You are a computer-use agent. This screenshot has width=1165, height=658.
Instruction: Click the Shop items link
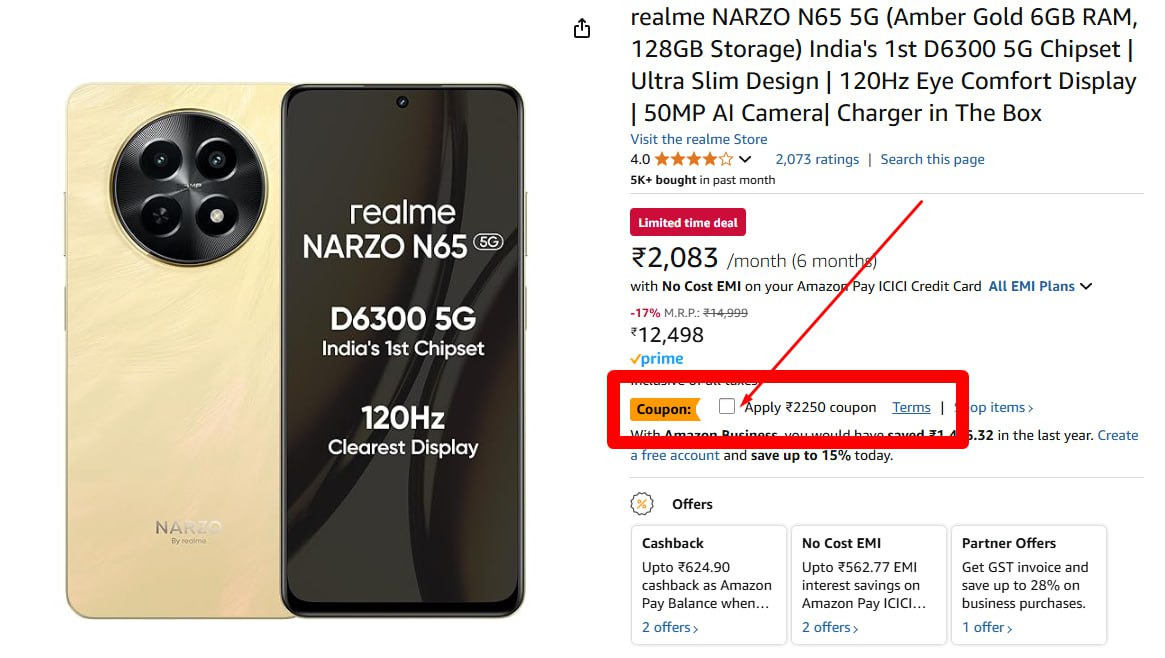(x=997, y=407)
